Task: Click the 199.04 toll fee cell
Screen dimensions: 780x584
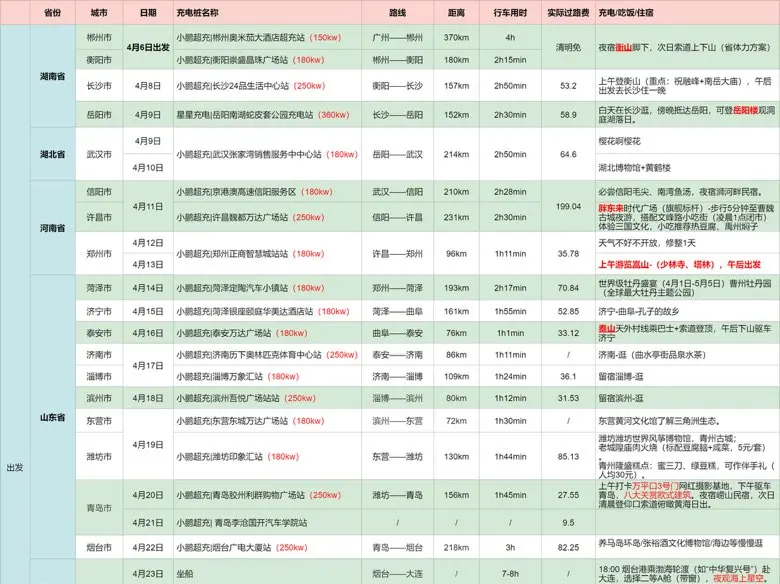Action: tap(568, 205)
